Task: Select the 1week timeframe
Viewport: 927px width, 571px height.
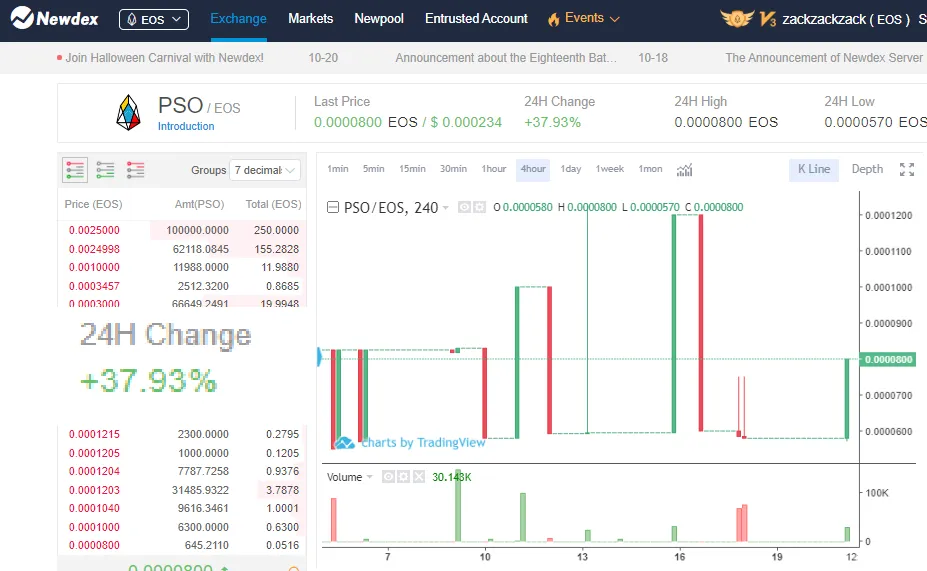Action: click(610, 169)
